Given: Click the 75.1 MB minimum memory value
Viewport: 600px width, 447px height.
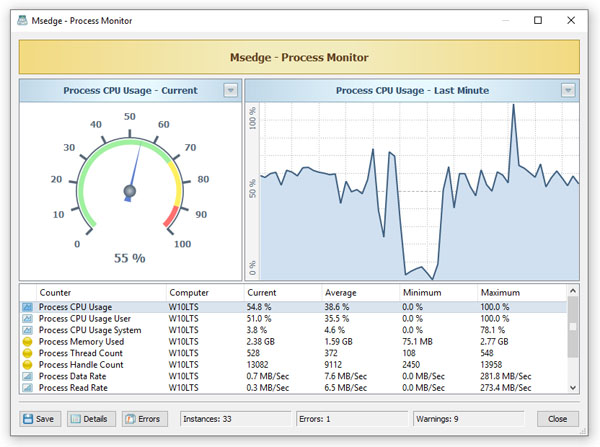Looking at the screenshot, I should 417,341.
